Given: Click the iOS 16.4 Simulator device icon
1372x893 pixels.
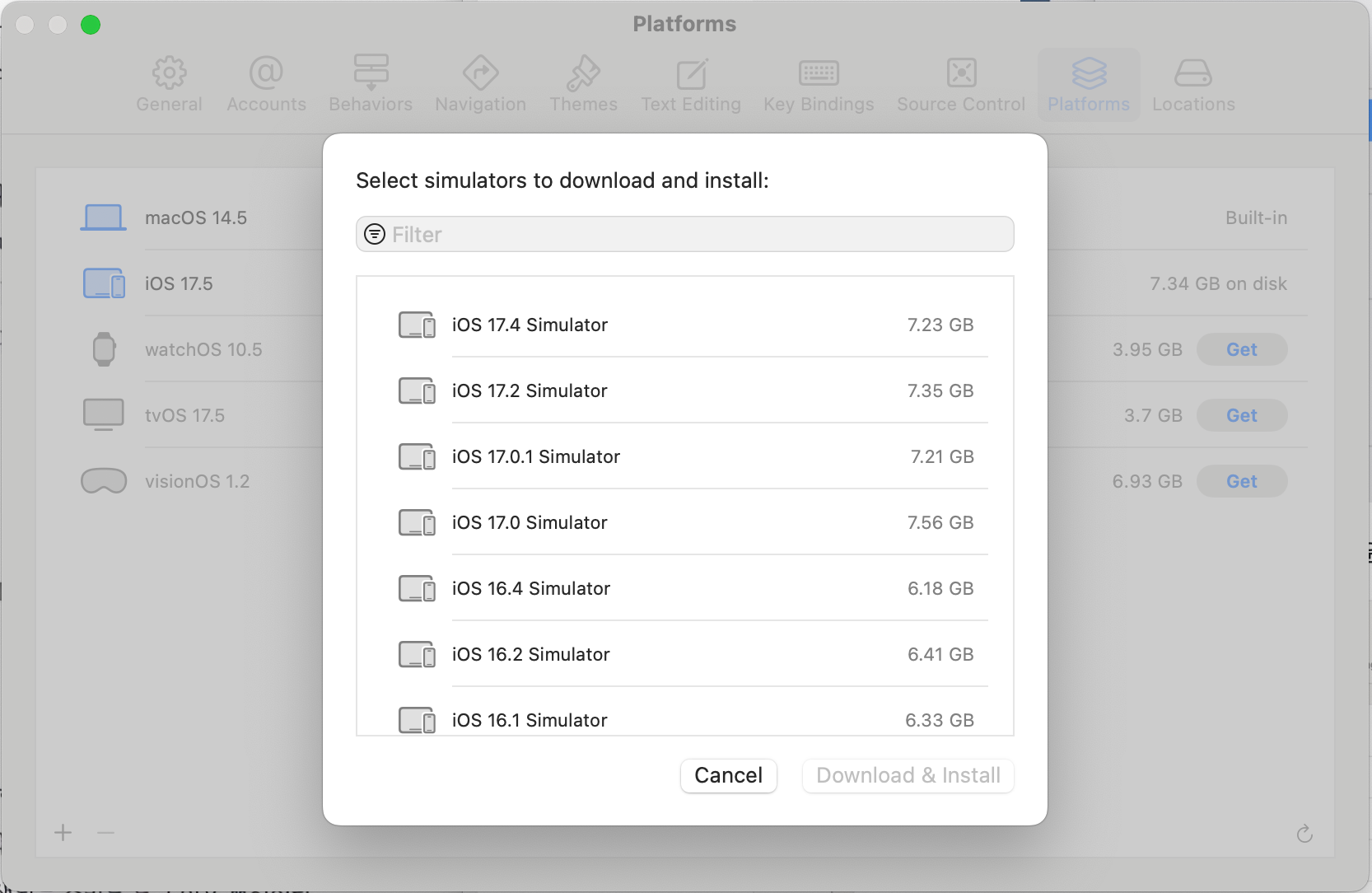Looking at the screenshot, I should (418, 588).
